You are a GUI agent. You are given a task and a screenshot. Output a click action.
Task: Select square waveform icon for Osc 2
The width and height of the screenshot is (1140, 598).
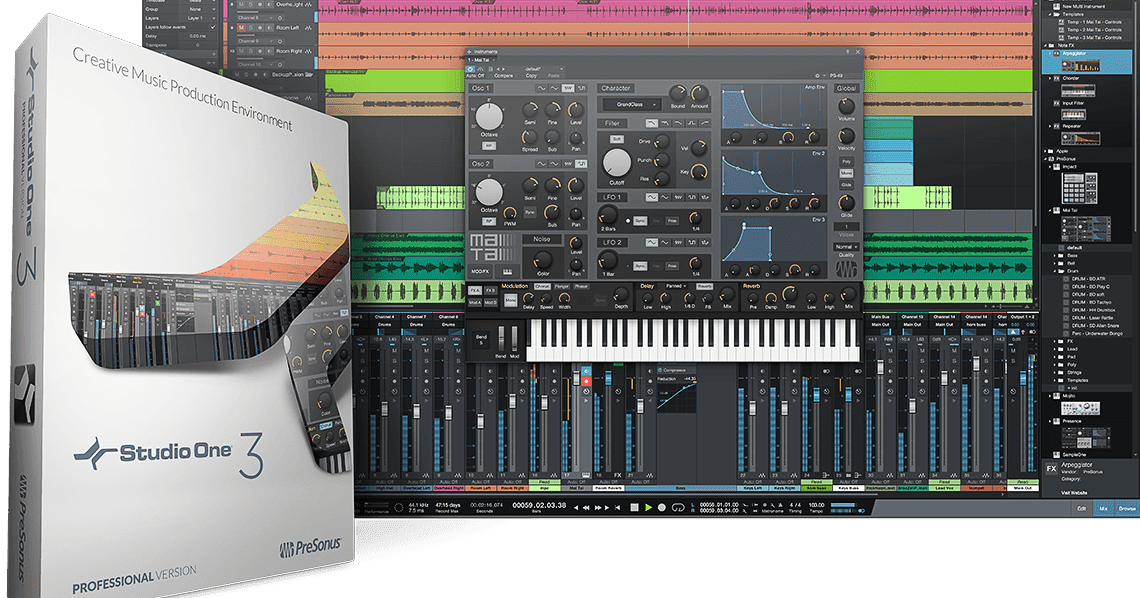tap(581, 164)
